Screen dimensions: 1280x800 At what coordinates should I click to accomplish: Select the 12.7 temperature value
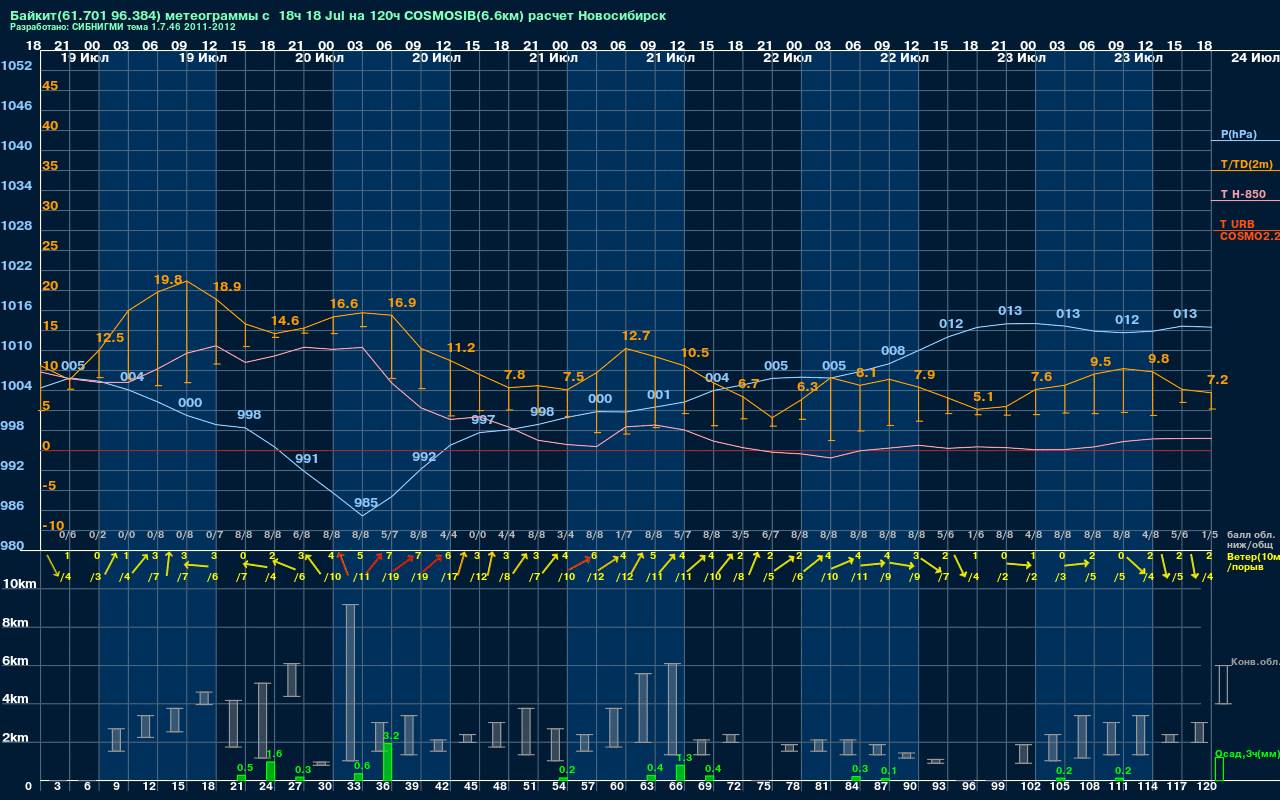[636, 335]
